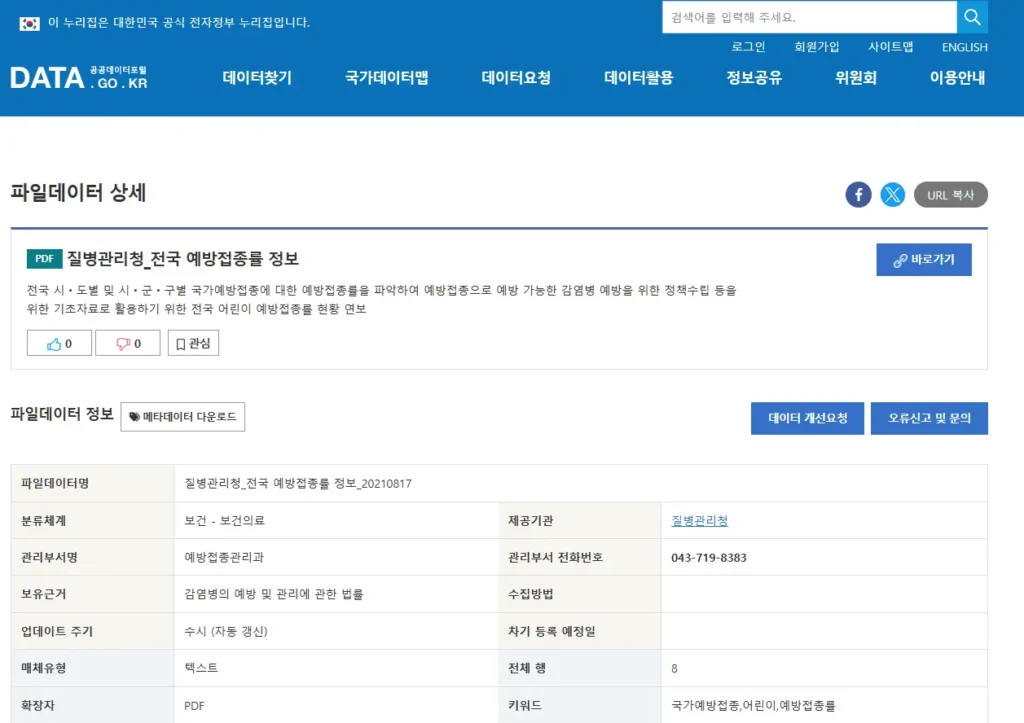Click 회원가입 link
The image size is (1024, 723).
pyautogui.click(x=816, y=47)
